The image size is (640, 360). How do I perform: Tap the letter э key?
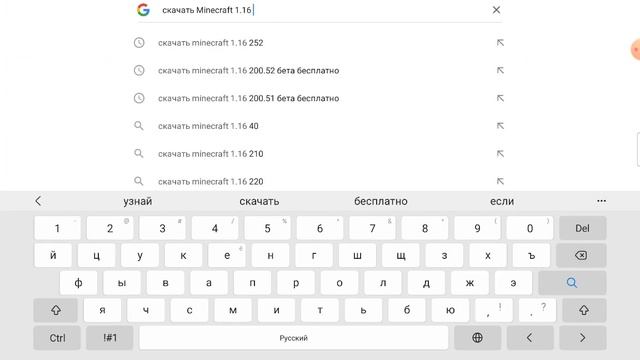tap(513, 283)
